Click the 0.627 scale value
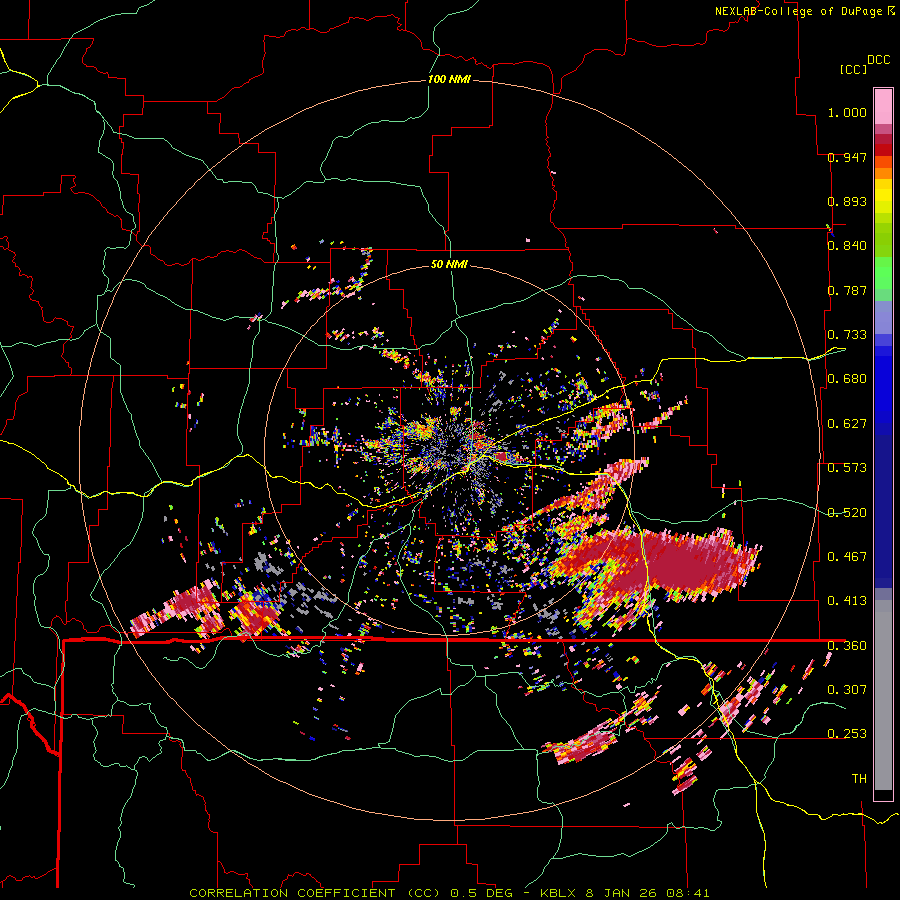The image size is (900, 900). click(847, 424)
